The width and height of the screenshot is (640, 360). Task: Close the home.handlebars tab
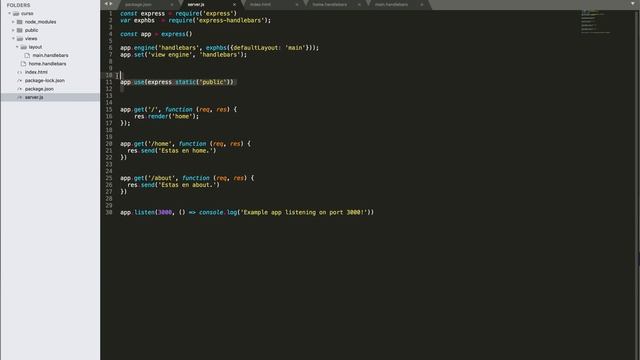coord(359,4)
